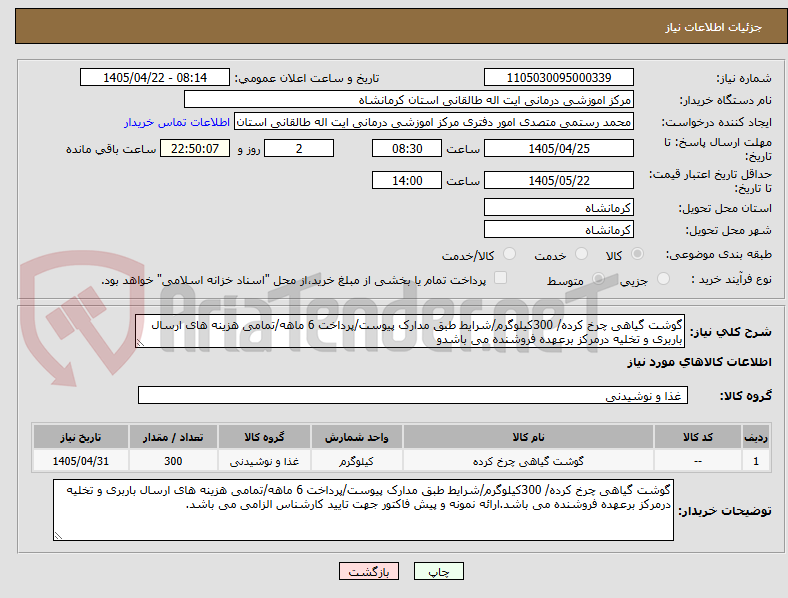Click the goods group field غذا و نوشیدنی
788x598 pixels.
click(x=413, y=395)
